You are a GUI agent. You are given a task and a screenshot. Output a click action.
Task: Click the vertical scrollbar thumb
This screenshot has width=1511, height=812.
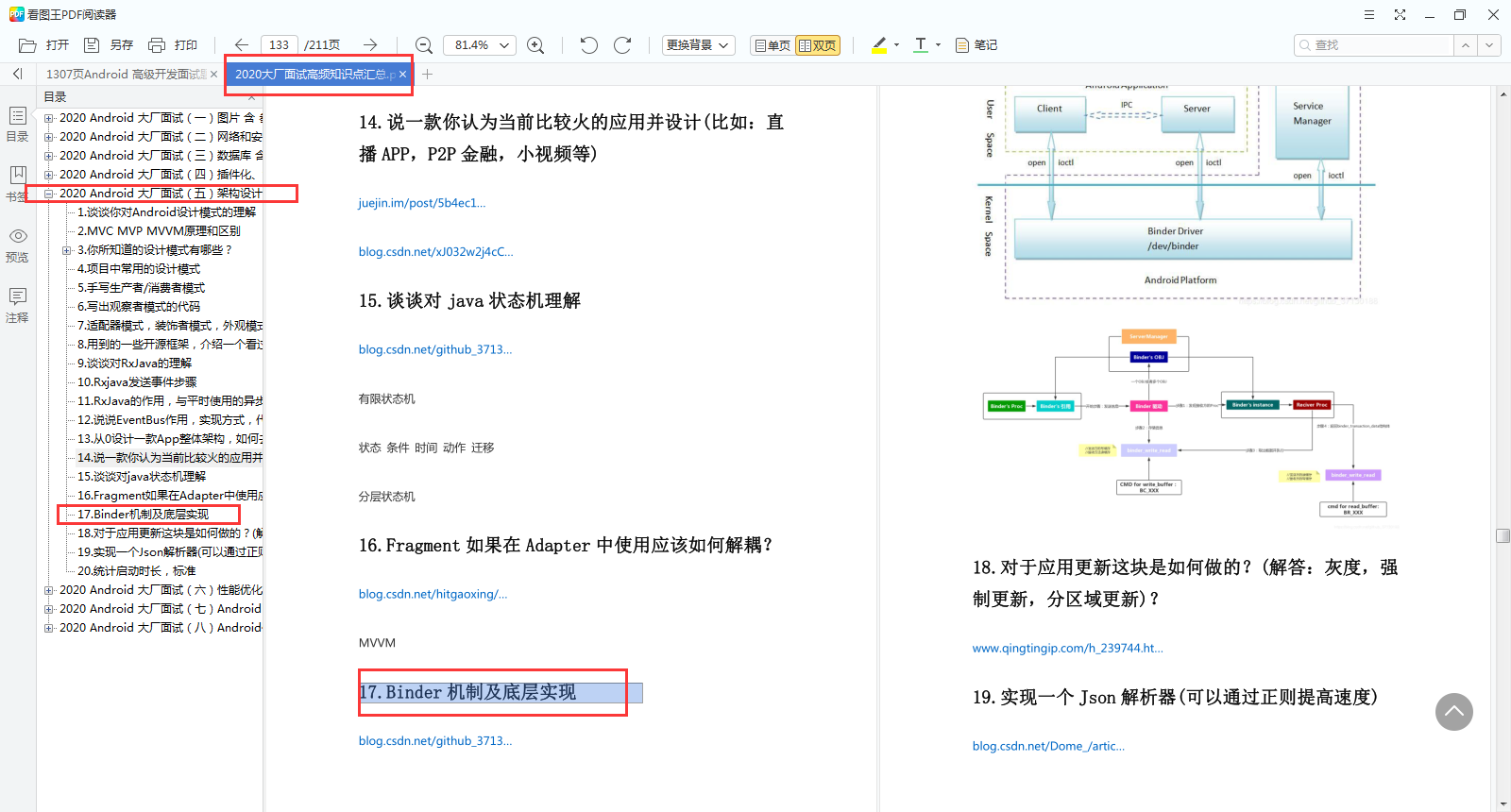[x=1503, y=535]
